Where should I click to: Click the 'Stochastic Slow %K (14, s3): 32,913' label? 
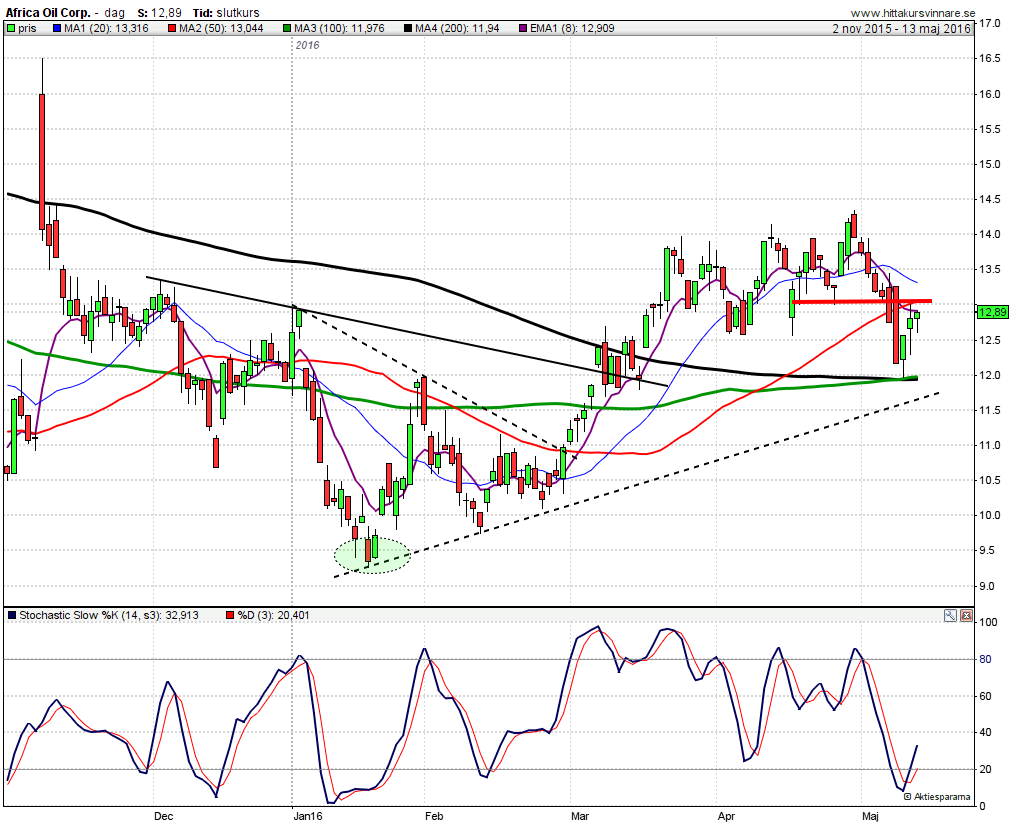(x=109, y=615)
